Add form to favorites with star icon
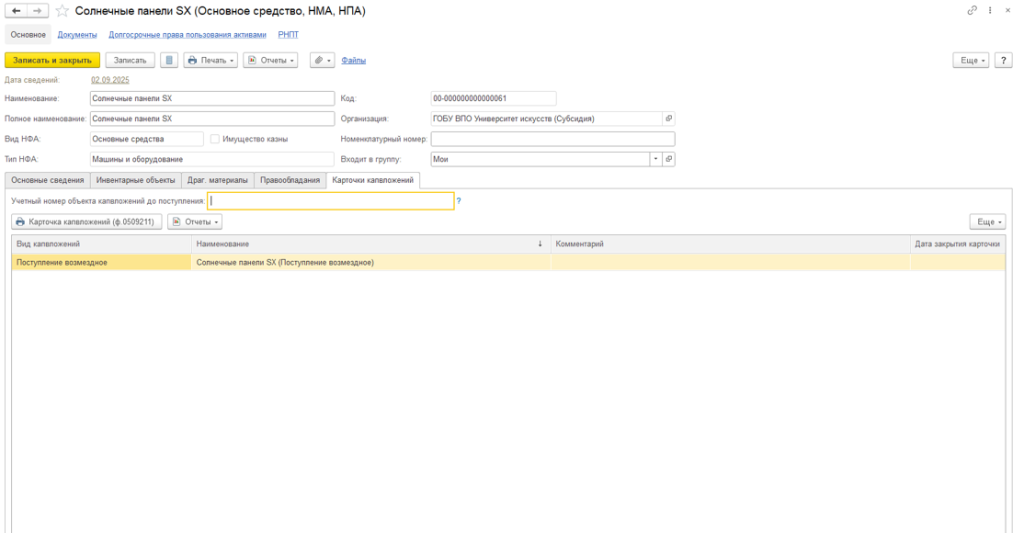The width and height of the screenshot is (1024, 533). point(62,11)
